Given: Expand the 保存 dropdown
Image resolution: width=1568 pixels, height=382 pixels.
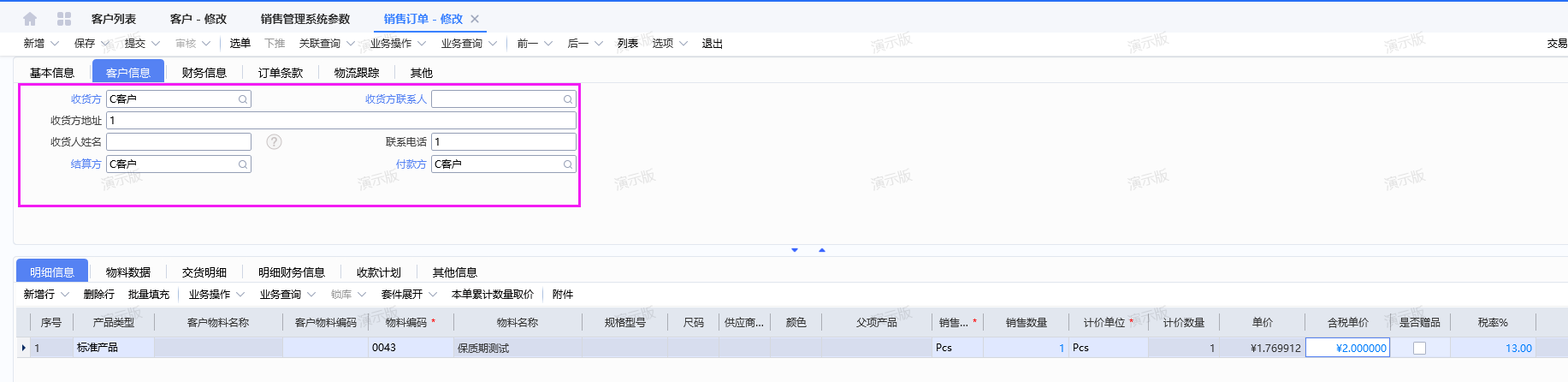Looking at the screenshot, I should pos(105,44).
